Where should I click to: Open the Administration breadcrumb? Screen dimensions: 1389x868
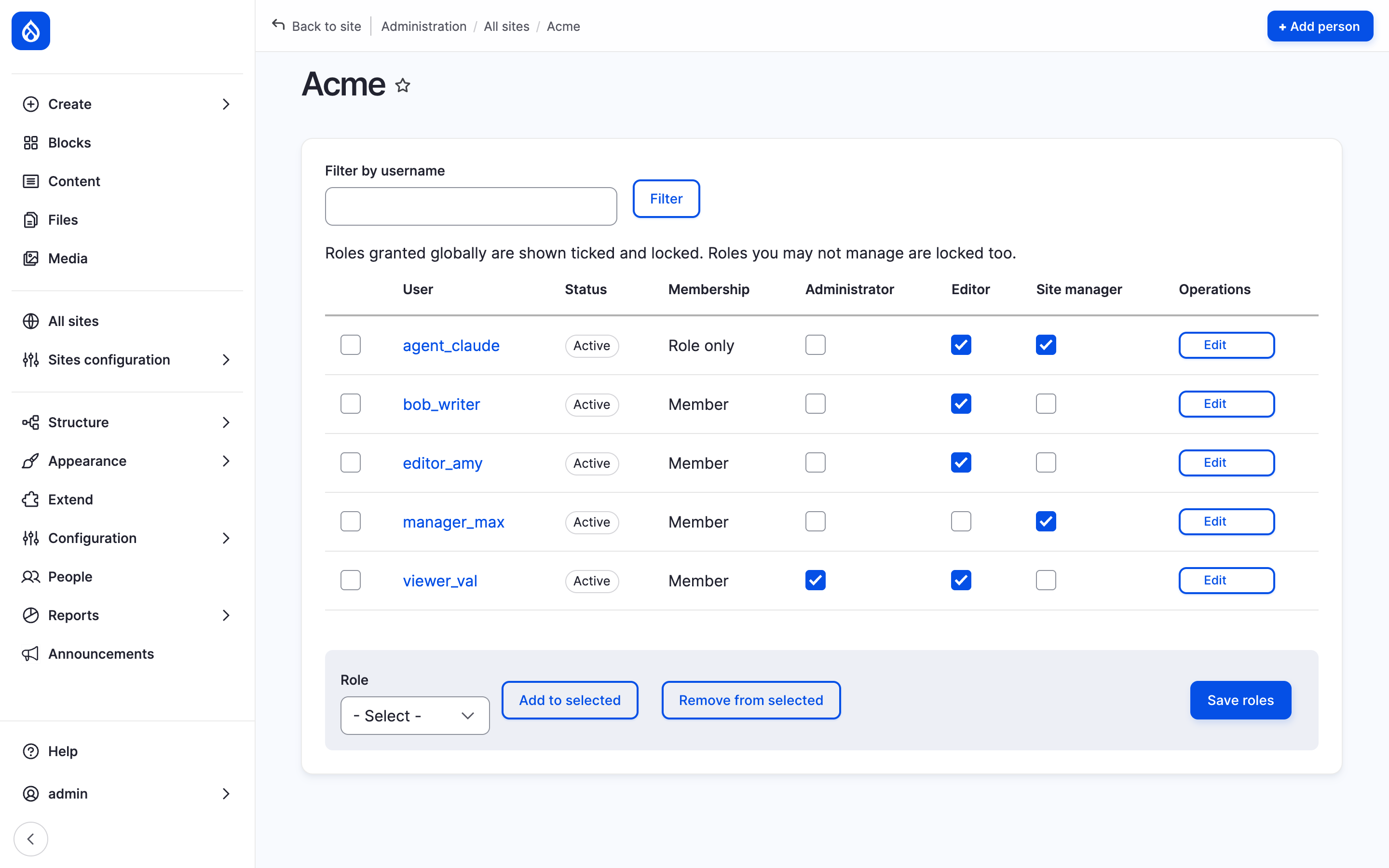(x=423, y=27)
